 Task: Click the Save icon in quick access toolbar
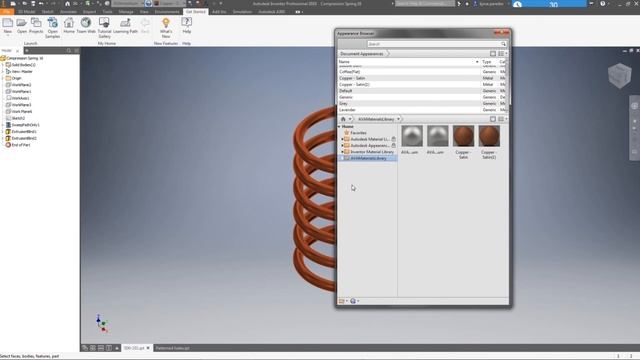click(x=33, y=4)
